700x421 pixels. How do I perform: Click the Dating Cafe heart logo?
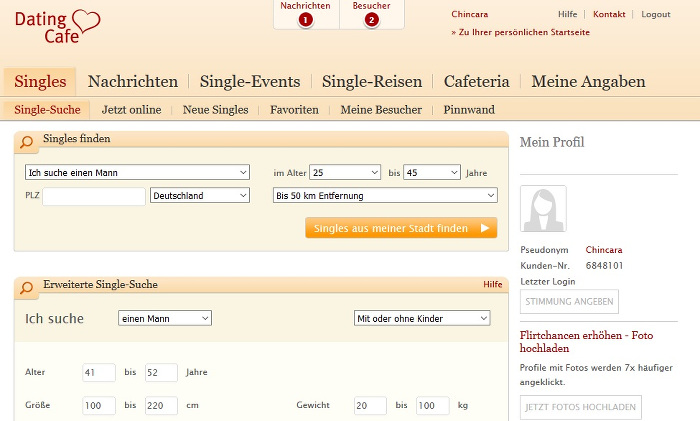(58, 27)
